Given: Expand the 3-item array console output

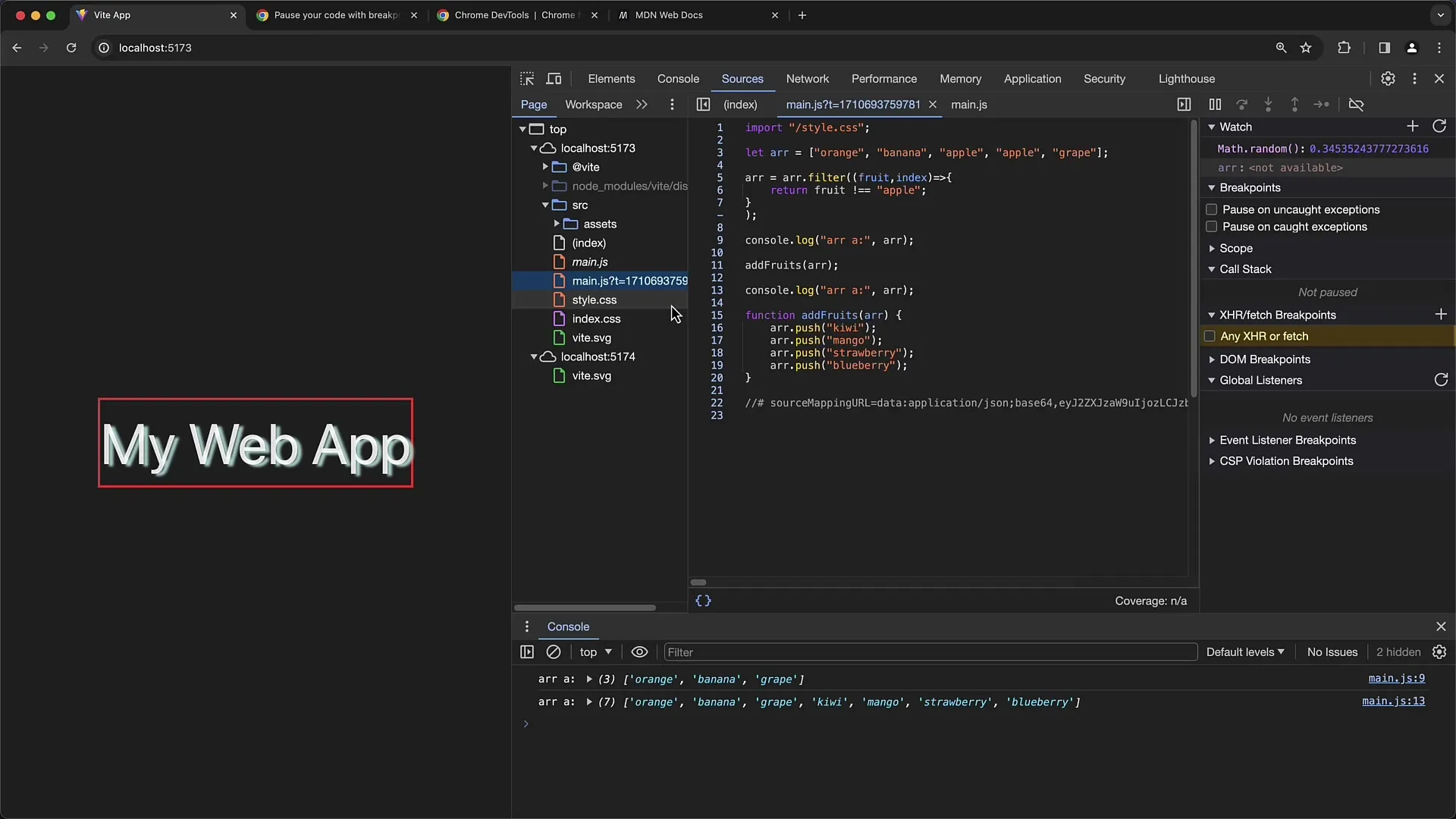Looking at the screenshot, I should [x=588, y=679].
